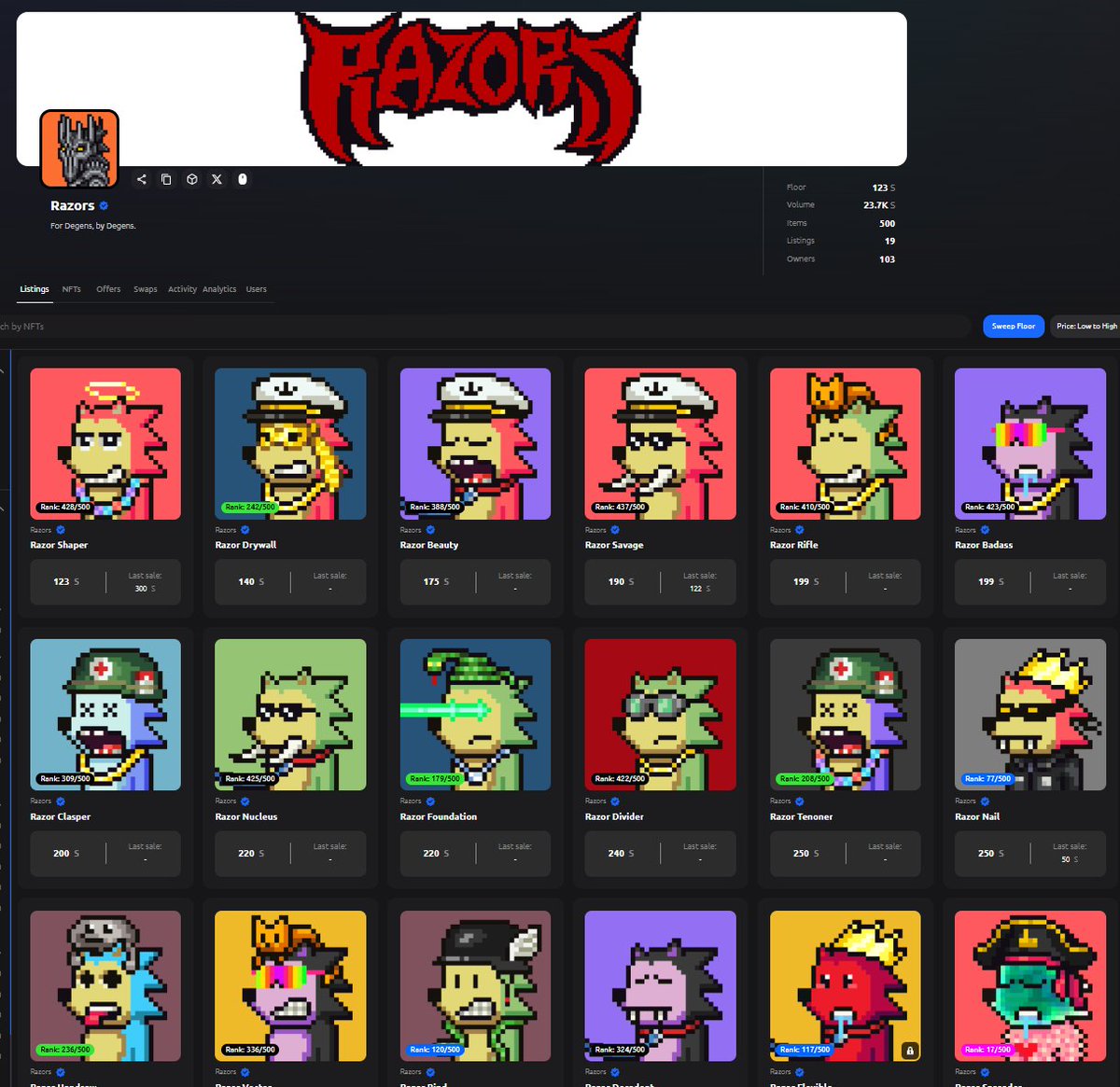Click verified badge on Razor Badass card

985,530
